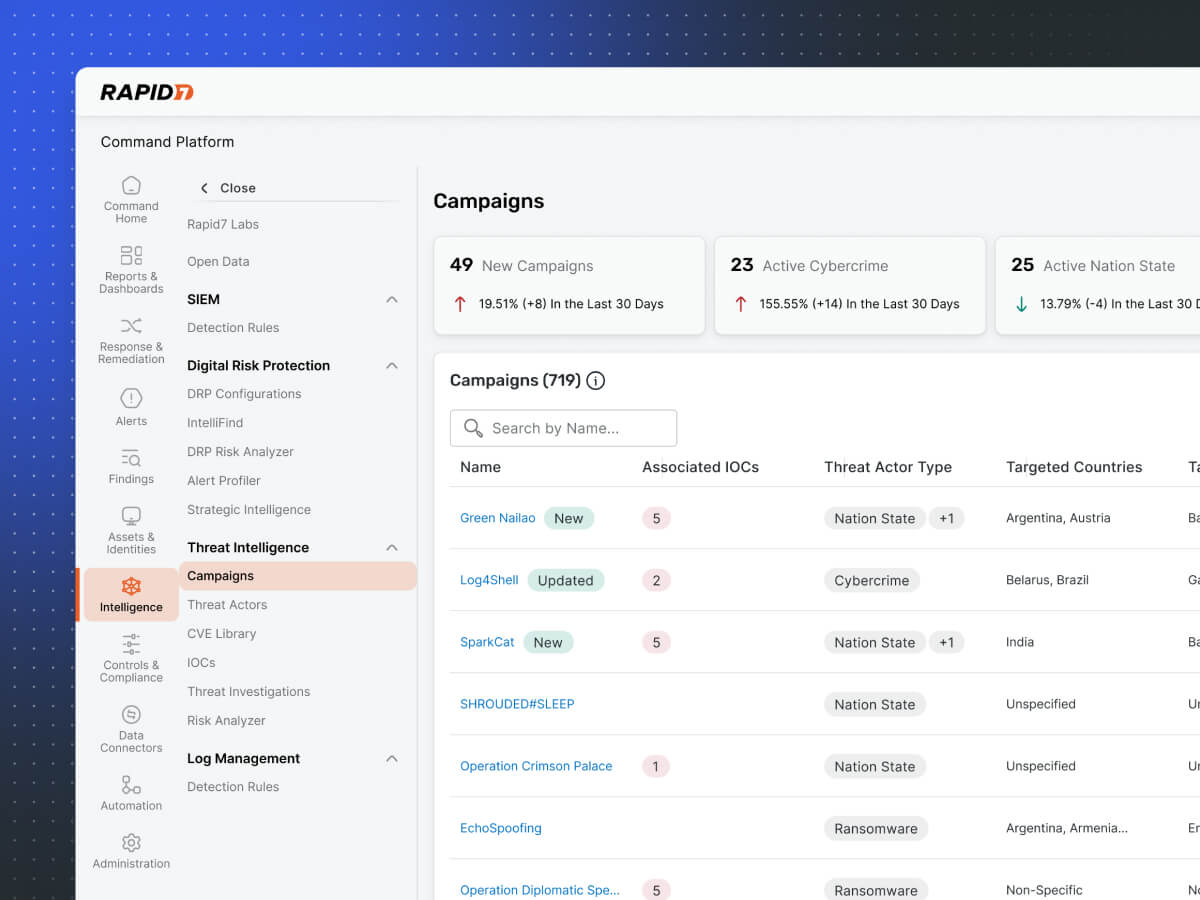1200x900 pixels.
Task: Open the Green Nailao campaign link
Action: point(497,518)
